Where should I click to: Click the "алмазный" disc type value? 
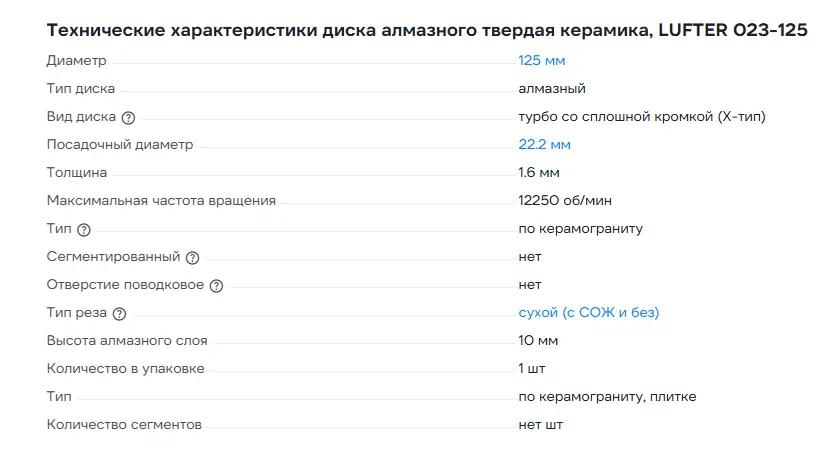point(552,89)
